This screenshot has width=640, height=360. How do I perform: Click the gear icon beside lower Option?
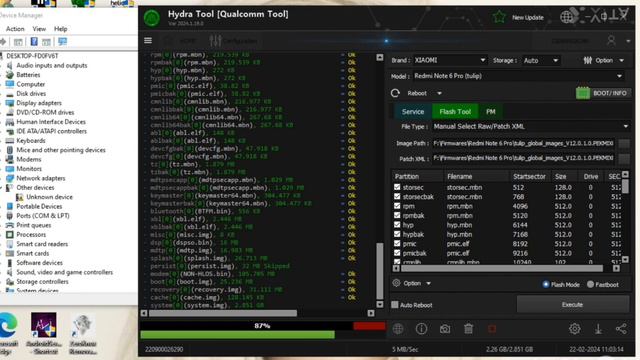[x=396, y=283]
